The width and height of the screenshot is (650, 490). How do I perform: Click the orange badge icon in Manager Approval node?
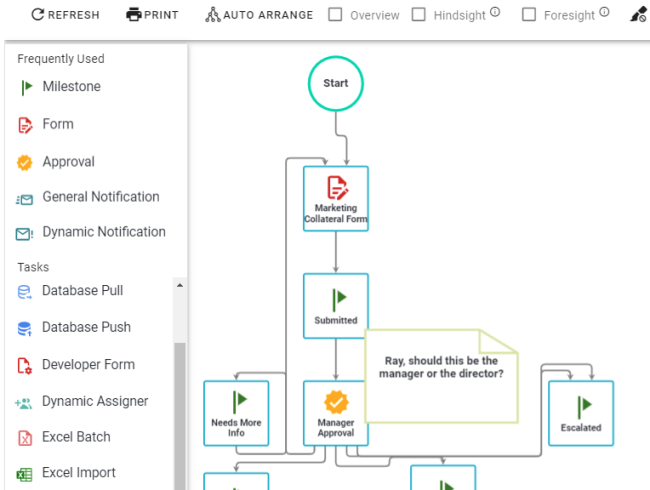click(x=336, y=402)
